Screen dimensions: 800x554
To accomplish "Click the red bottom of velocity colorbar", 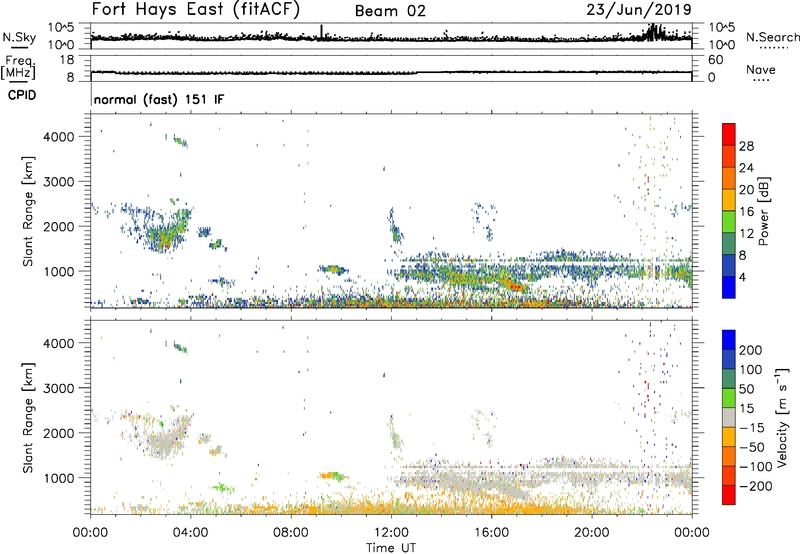I will point(729,495).
